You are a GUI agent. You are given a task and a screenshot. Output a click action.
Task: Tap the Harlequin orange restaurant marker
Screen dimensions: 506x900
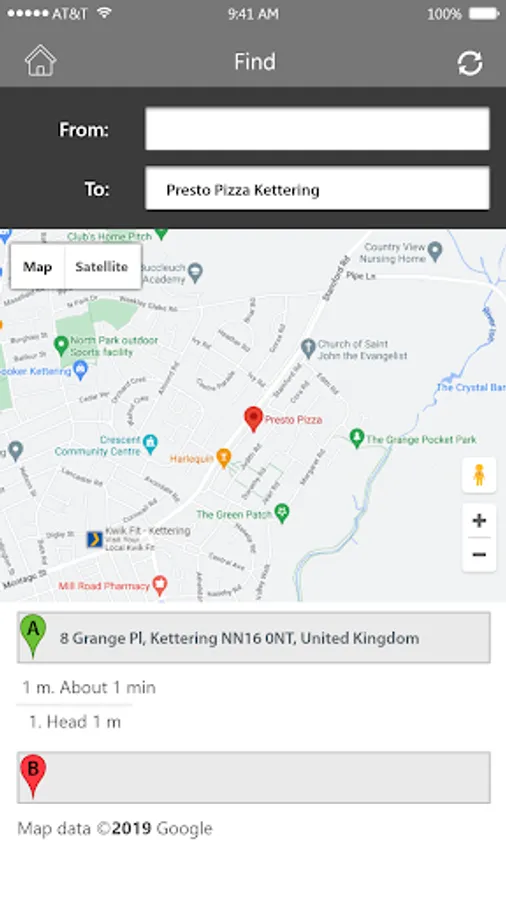[x=224, y=458]
